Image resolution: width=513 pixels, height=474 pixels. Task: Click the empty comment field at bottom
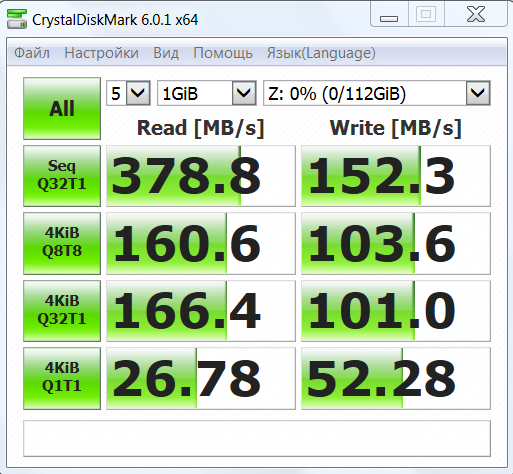pos(257,438)
